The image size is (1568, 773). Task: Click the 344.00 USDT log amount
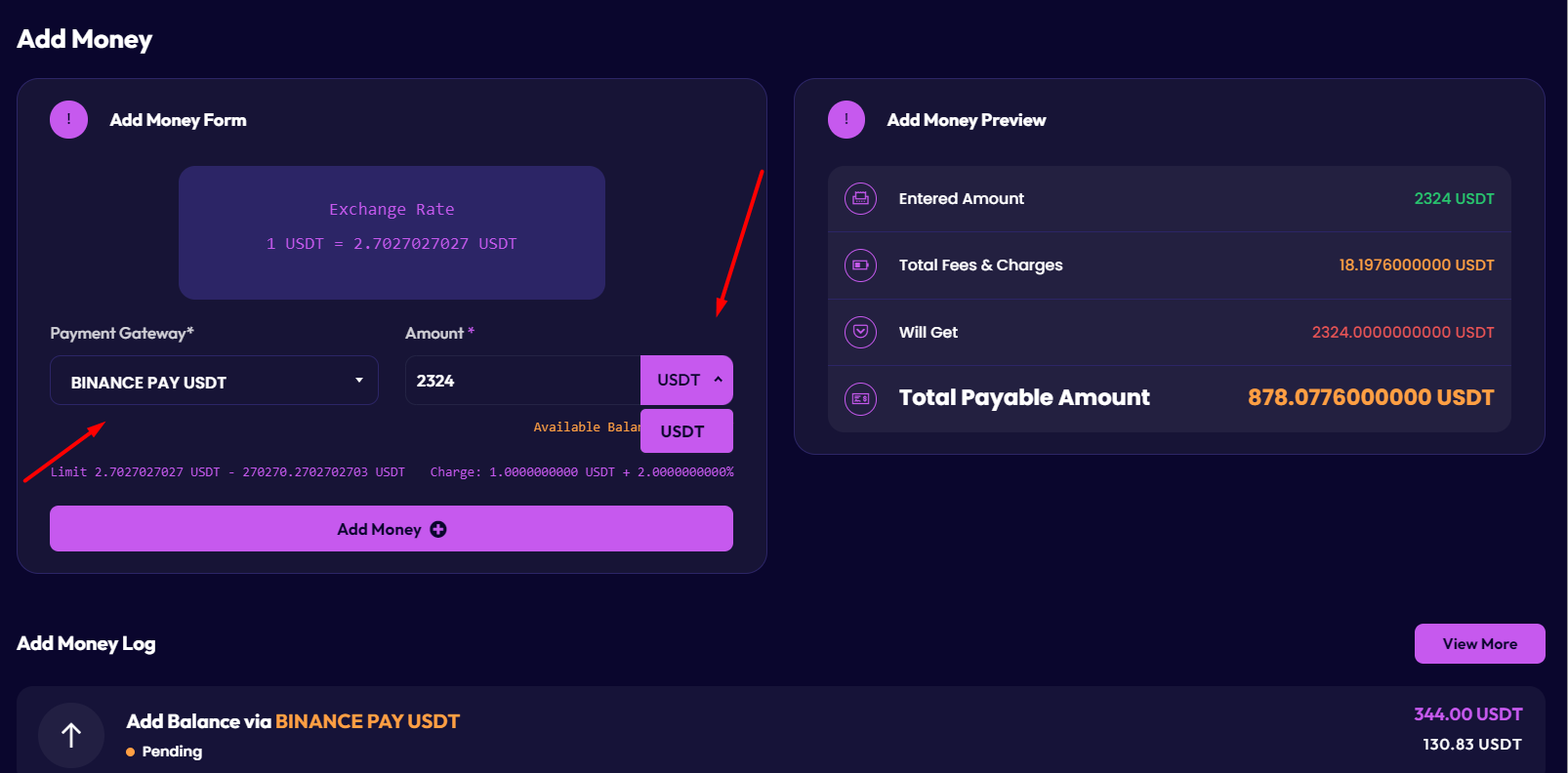pos(1467,714)
